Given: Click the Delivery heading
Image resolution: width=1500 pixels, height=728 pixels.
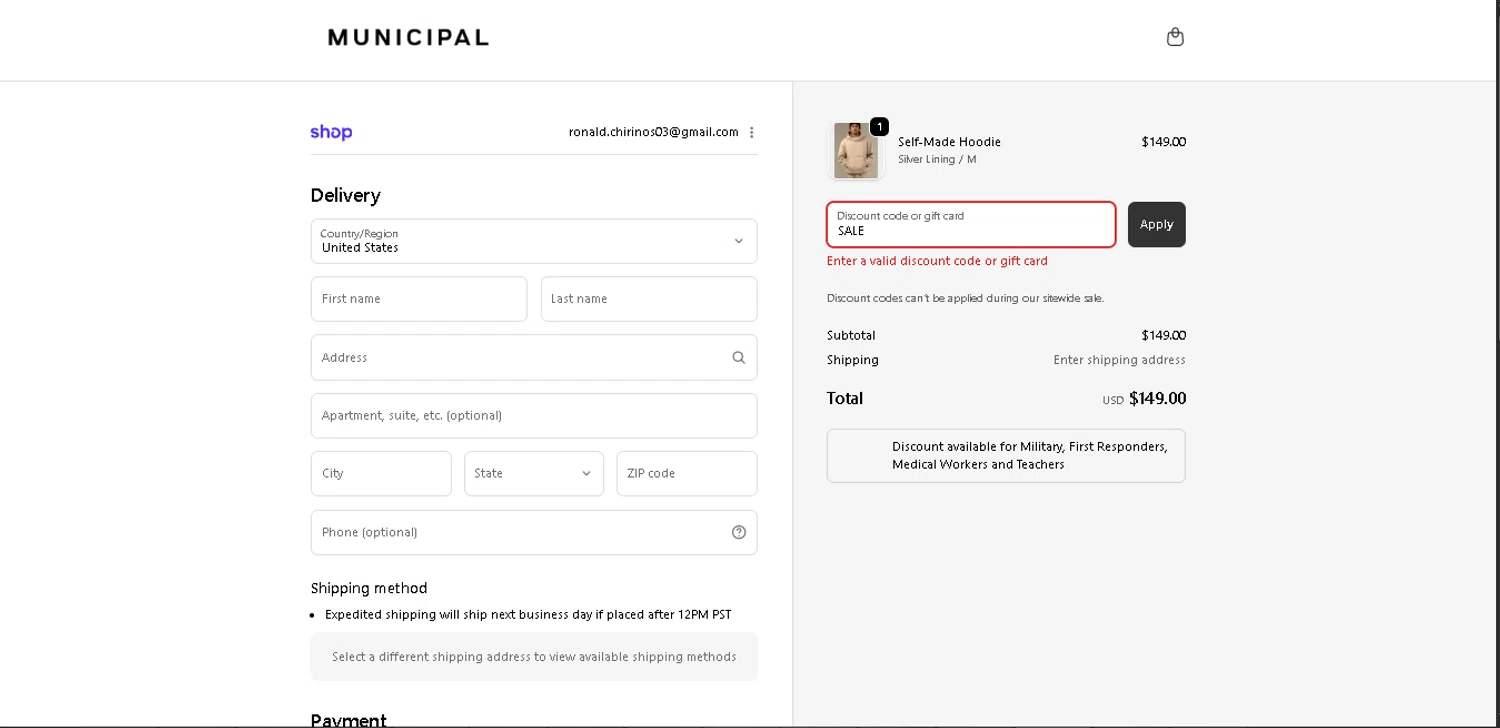Looking at the screenshot, I should click(x=345, y=195).
